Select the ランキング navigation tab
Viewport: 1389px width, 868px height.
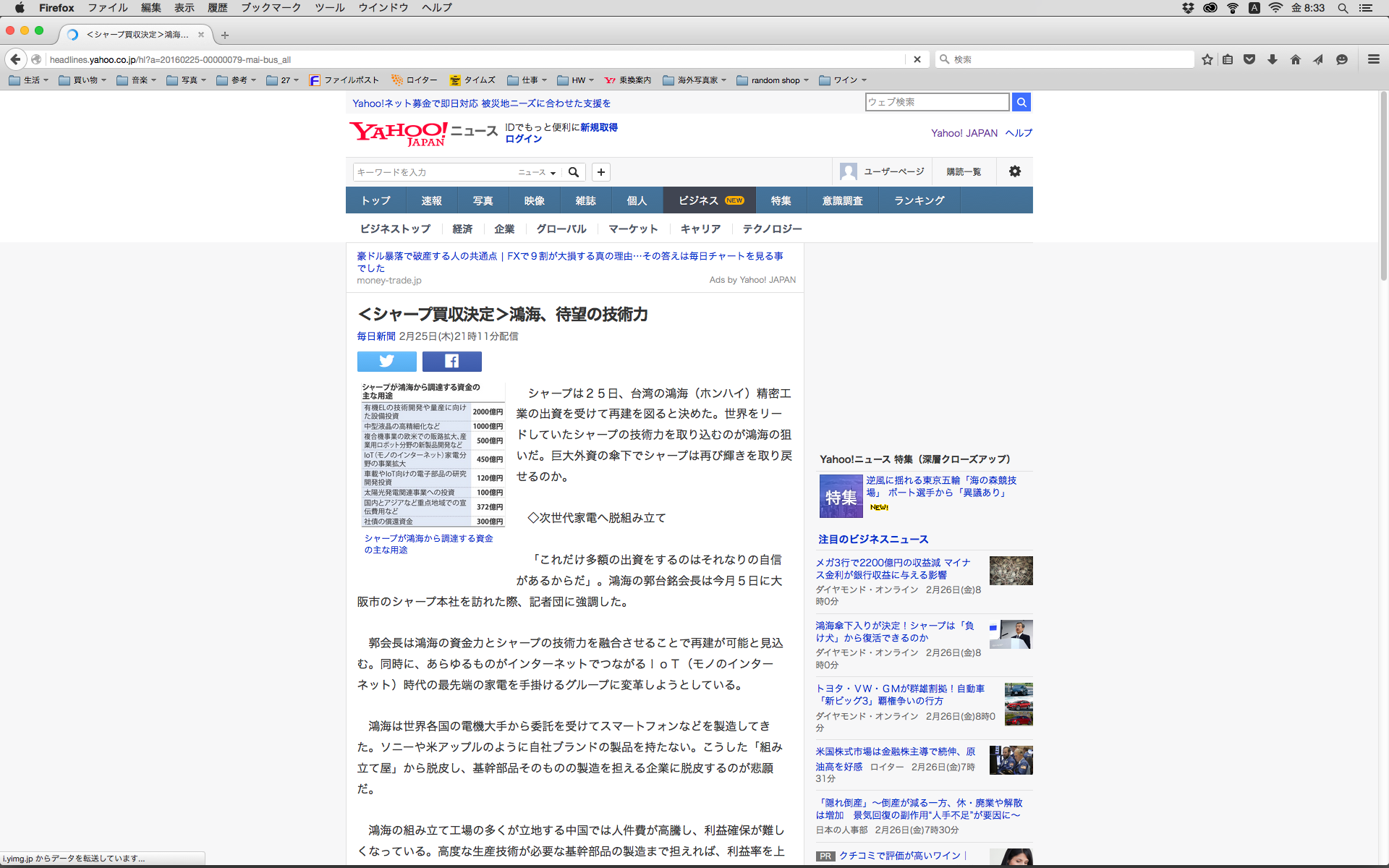[x=919, y=200]
